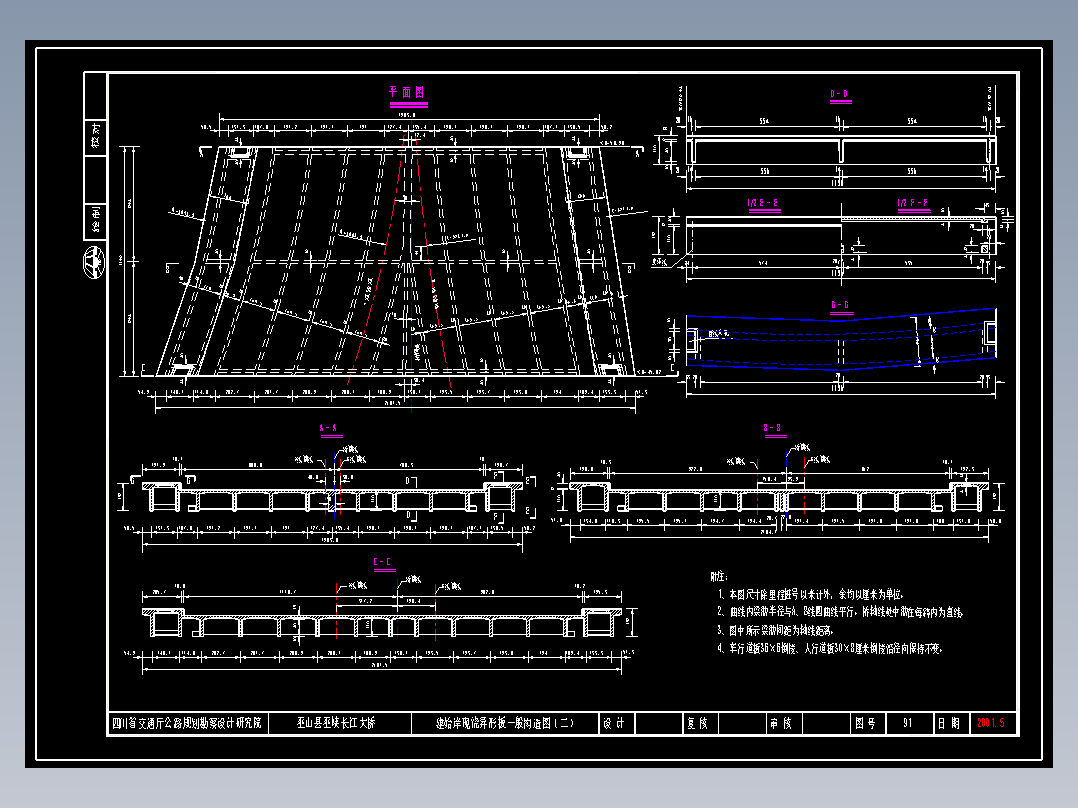Click the drawing title cell ending (二)

coord(505,723)
